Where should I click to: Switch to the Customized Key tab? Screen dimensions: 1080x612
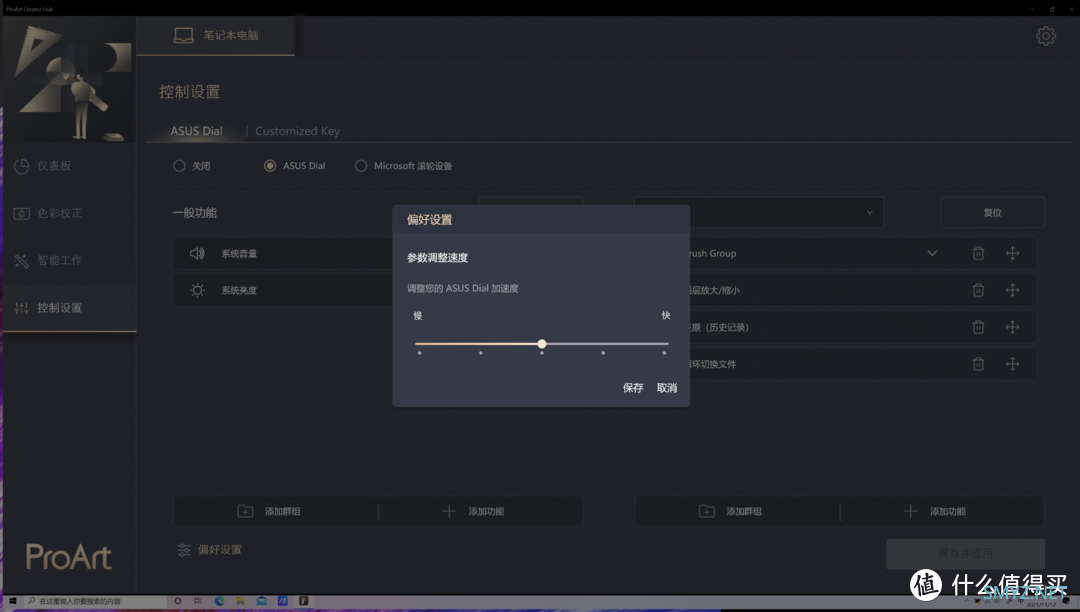click(x=298, y=131)
